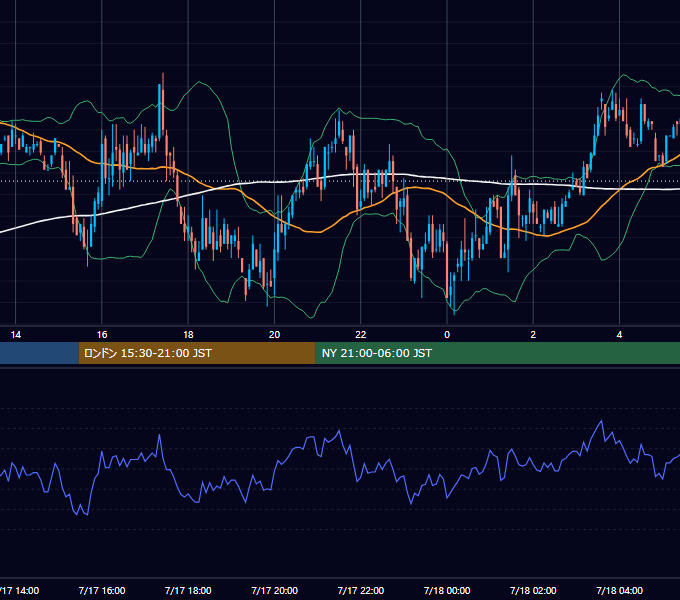The height and width of the screenshot is (600, 680).
Task: Click the 7/18 00:00 date label
Action: tap(447, 590)
